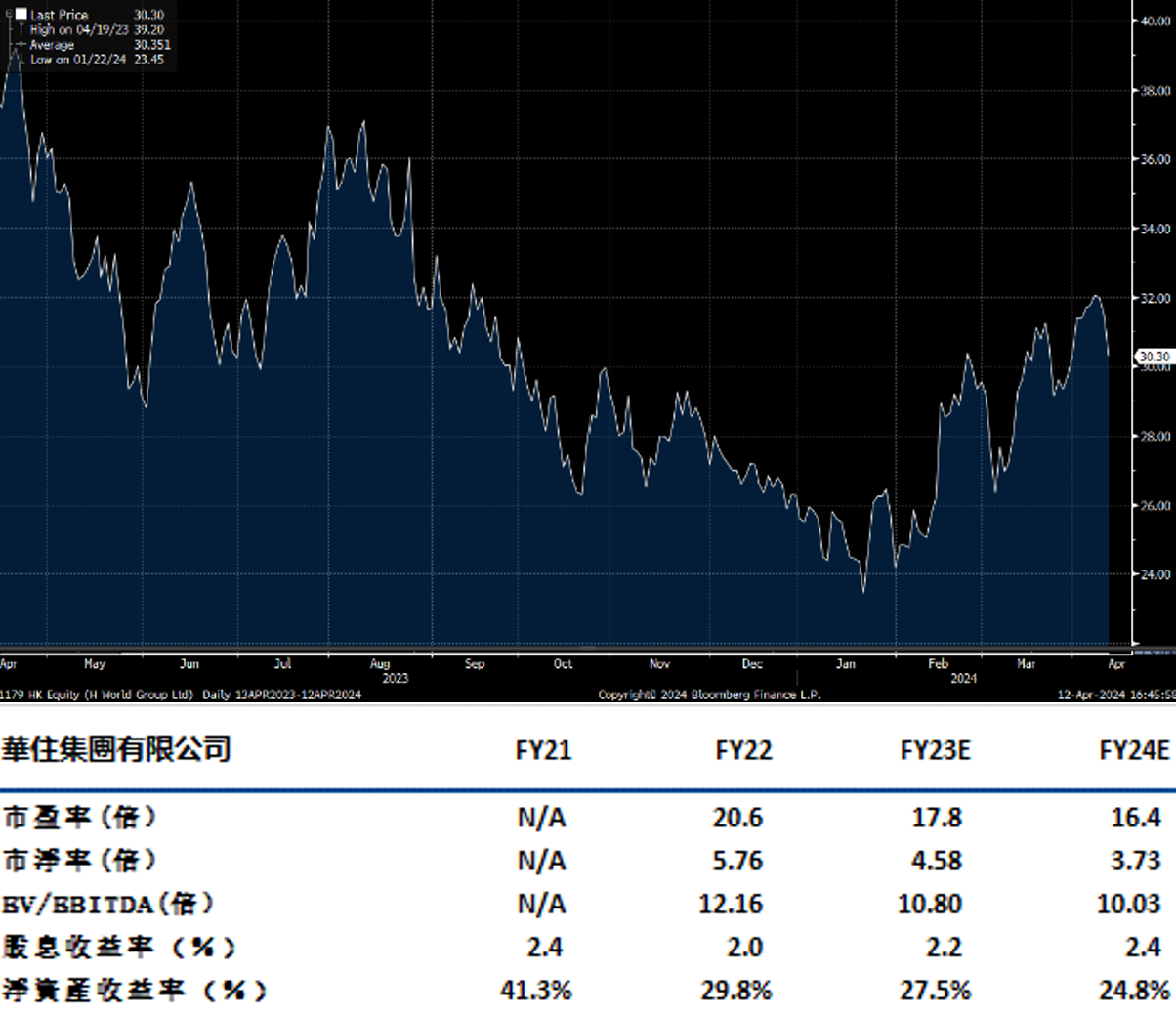Click the High on 04/19/23 marker icon
The width and height of the screenshot is (1176, 1014).
point(21,28)
